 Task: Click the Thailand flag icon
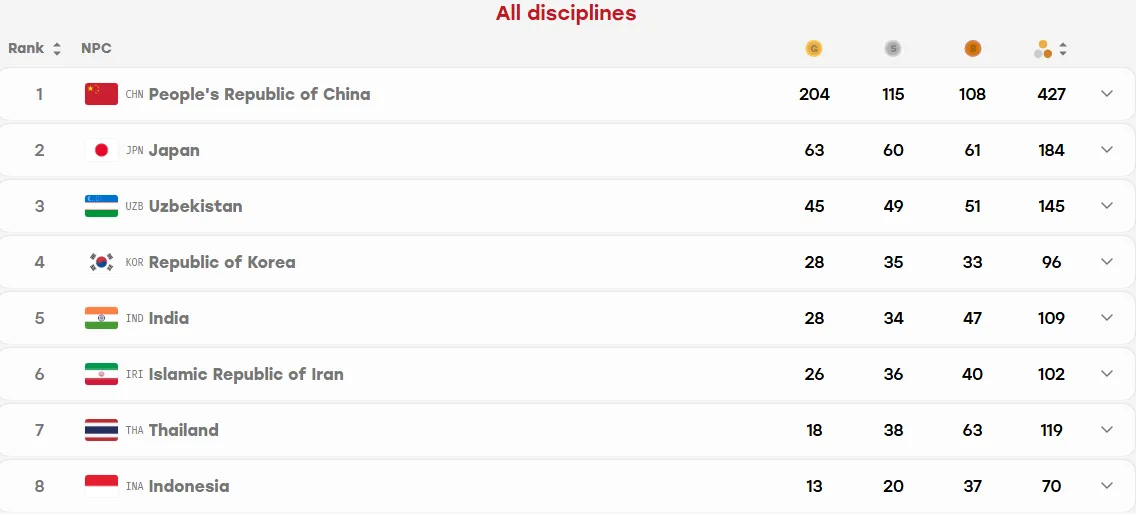[101, 430]
